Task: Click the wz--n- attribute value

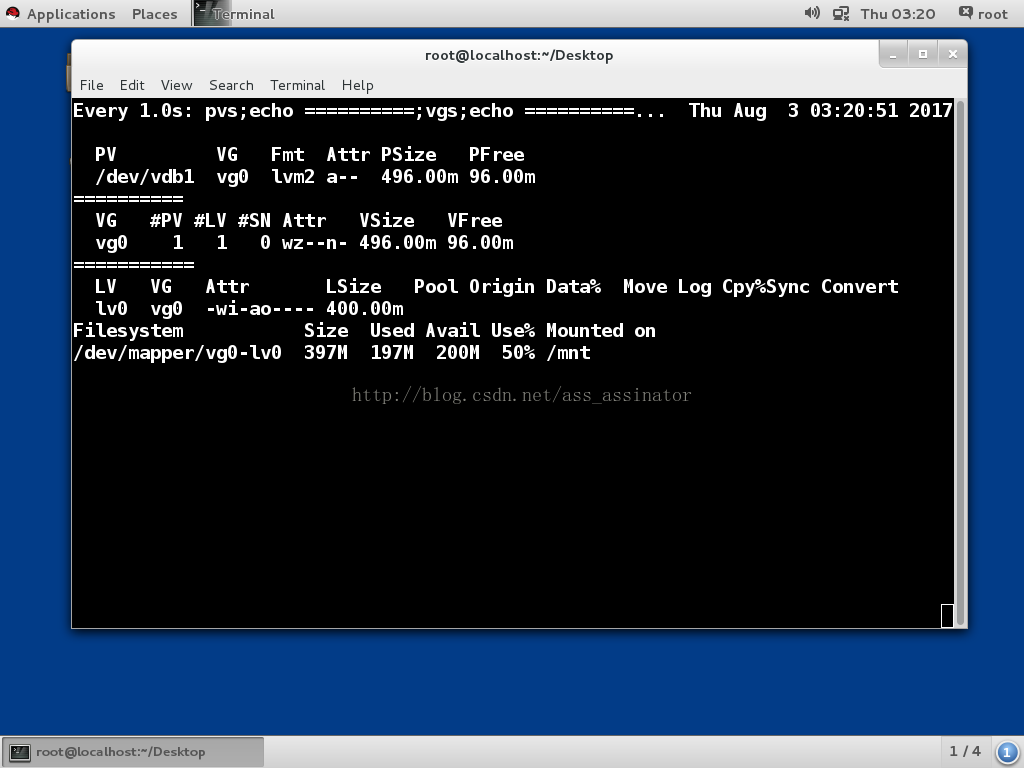Action: click(x=315, y=243)
